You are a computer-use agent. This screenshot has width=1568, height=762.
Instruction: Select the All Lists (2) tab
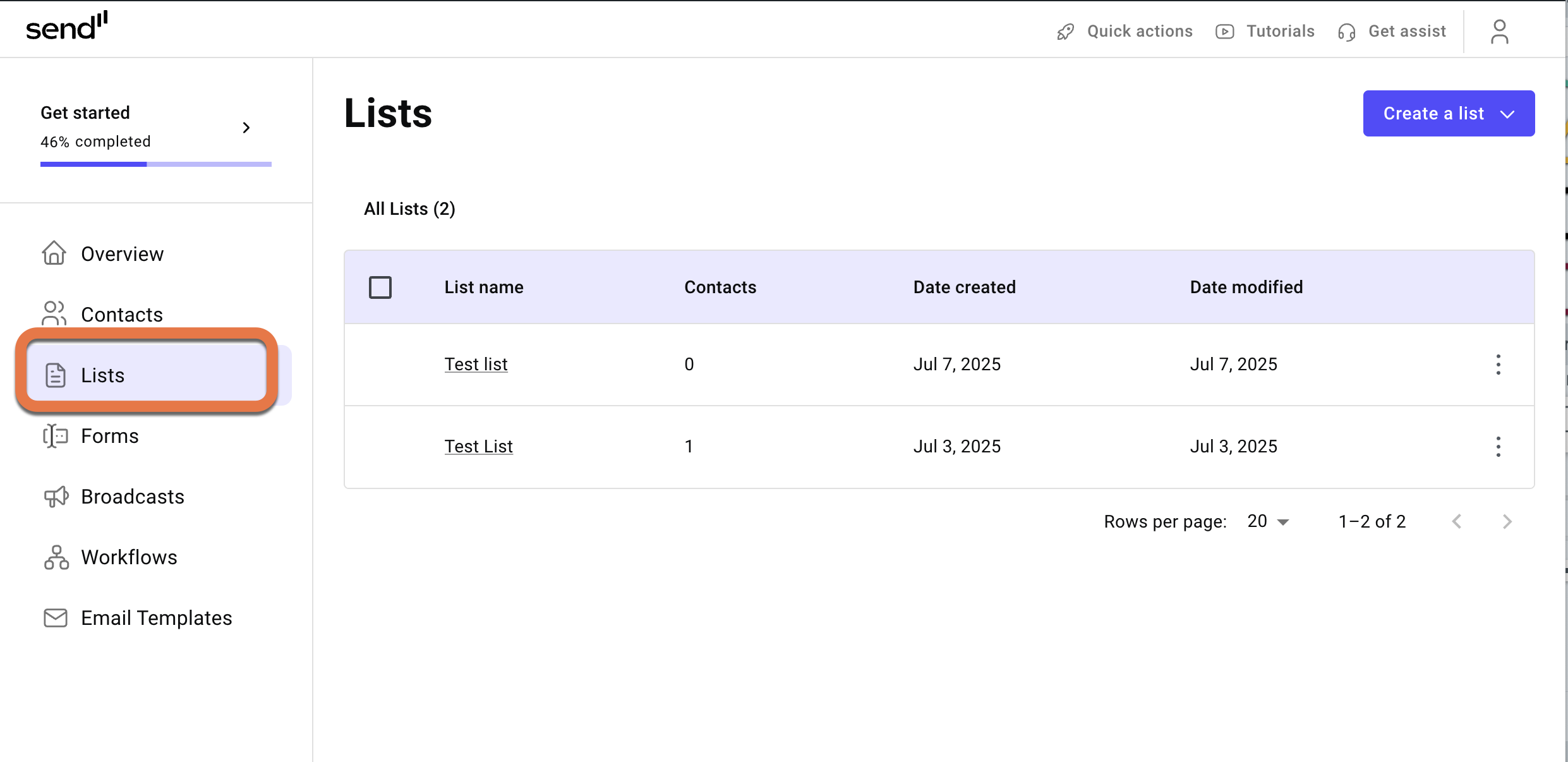pyautogui.click(x=409, y=209)
